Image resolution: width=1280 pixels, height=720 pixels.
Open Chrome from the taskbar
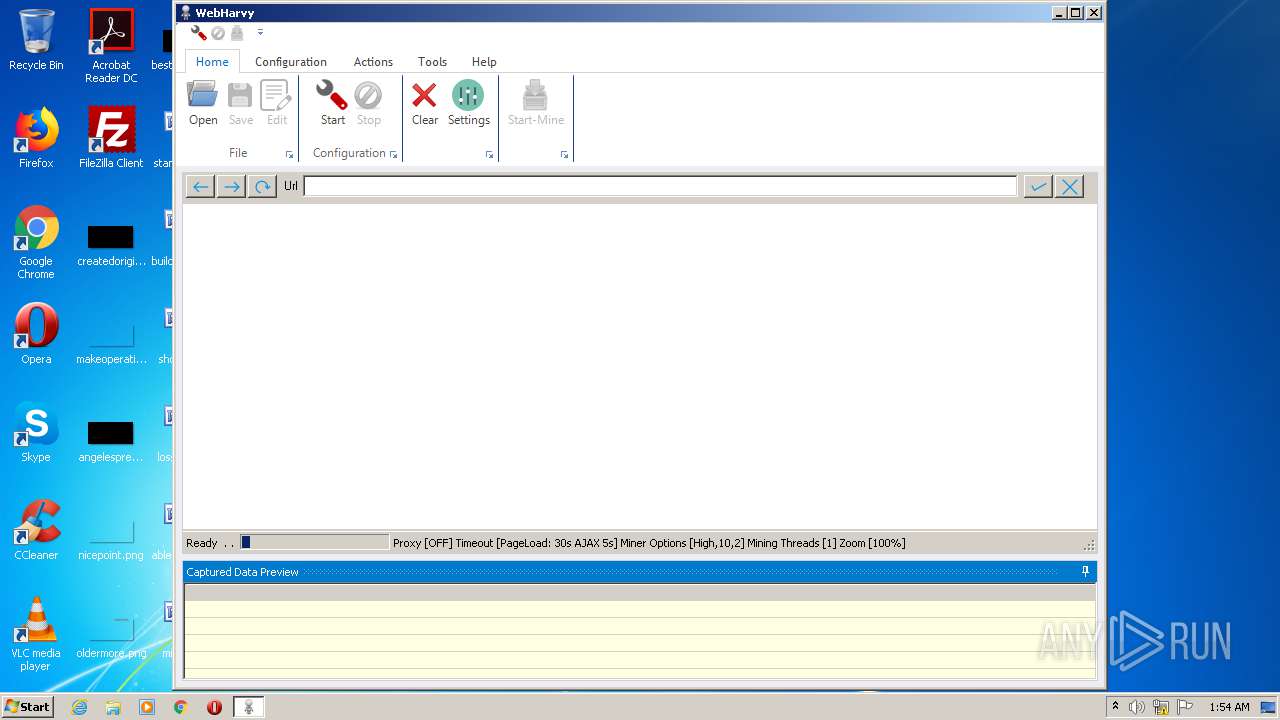[x=180, y=707]
